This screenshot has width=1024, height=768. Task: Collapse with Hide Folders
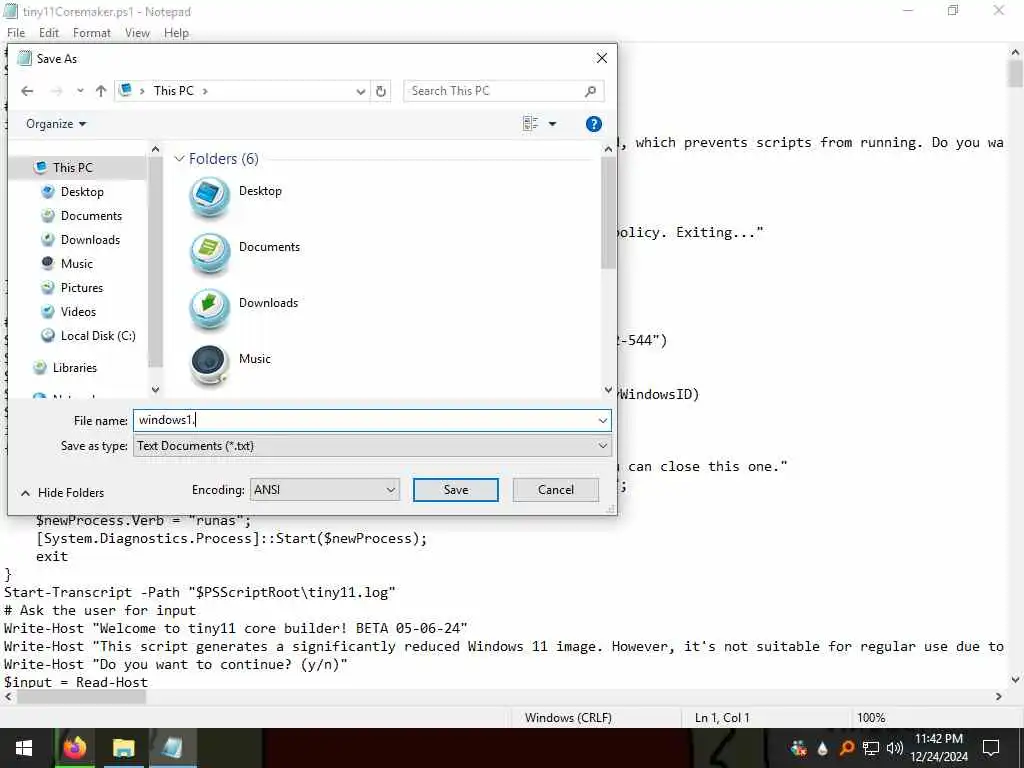[63, 493]
